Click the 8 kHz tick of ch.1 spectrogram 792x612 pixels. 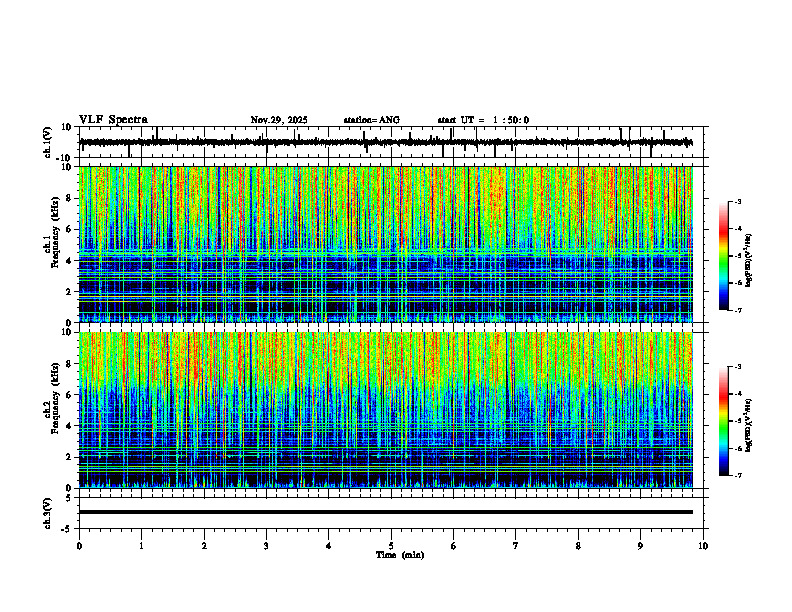(x=70, y=198)
